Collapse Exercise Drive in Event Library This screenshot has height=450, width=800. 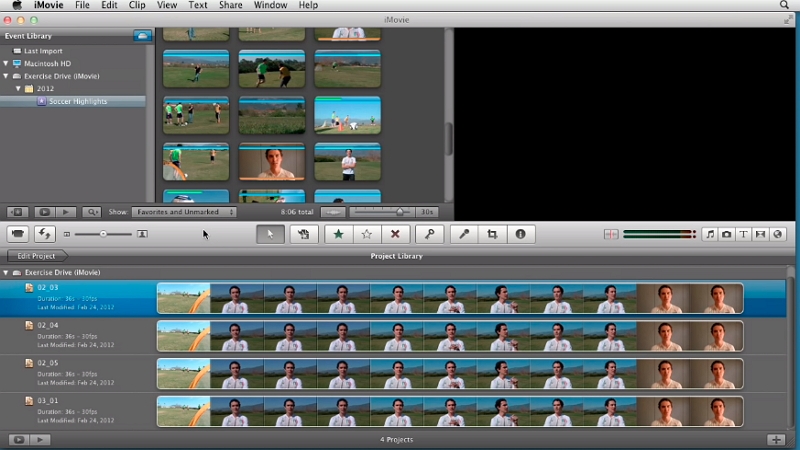6,76
